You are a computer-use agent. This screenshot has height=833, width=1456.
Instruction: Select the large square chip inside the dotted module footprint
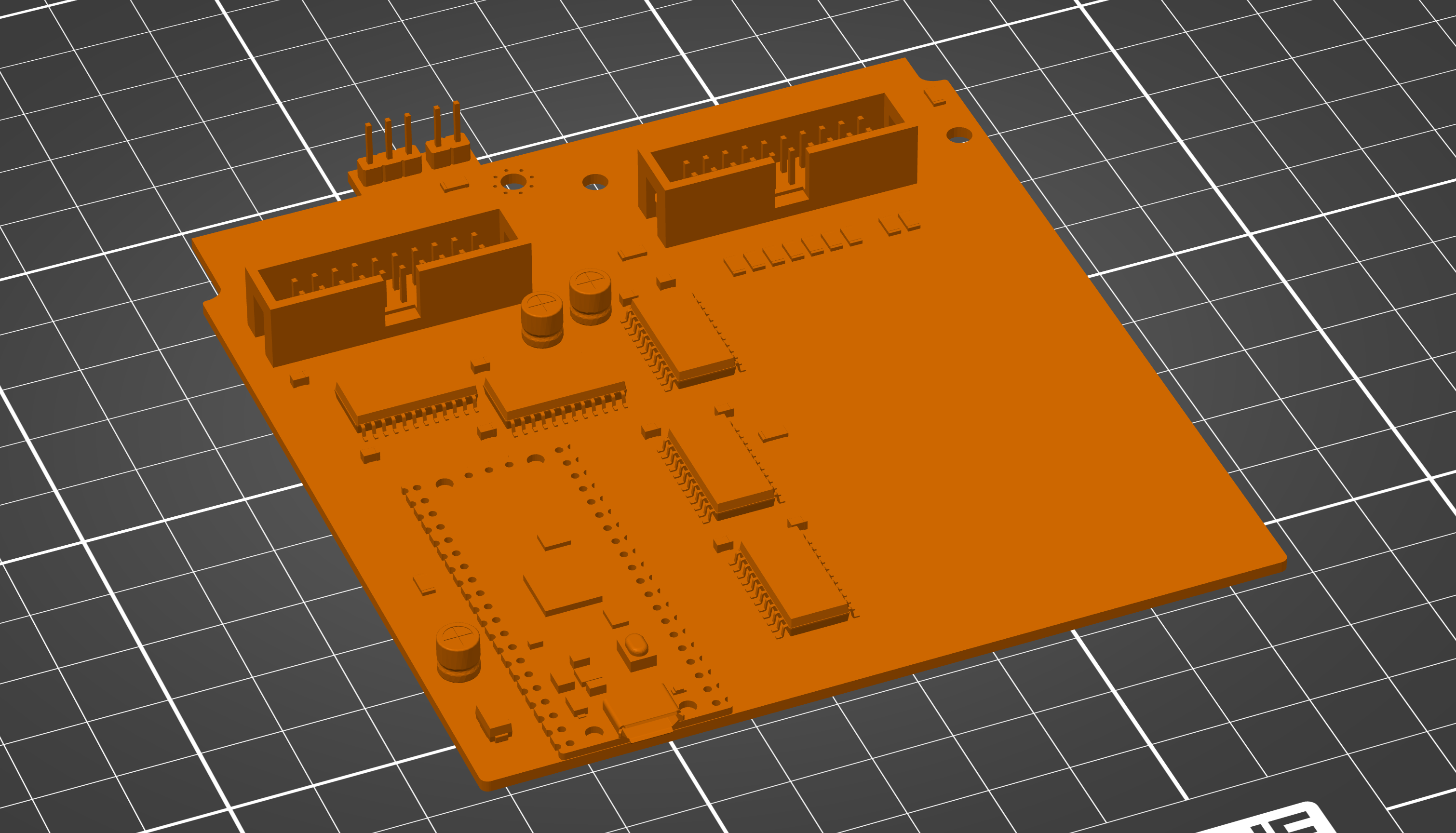coord(562,595)
